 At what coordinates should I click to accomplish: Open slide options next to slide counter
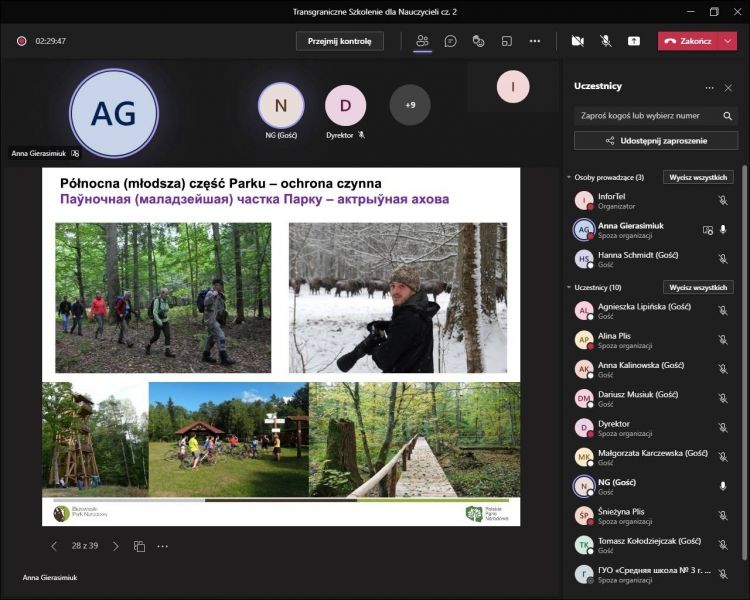pos(162,546)
